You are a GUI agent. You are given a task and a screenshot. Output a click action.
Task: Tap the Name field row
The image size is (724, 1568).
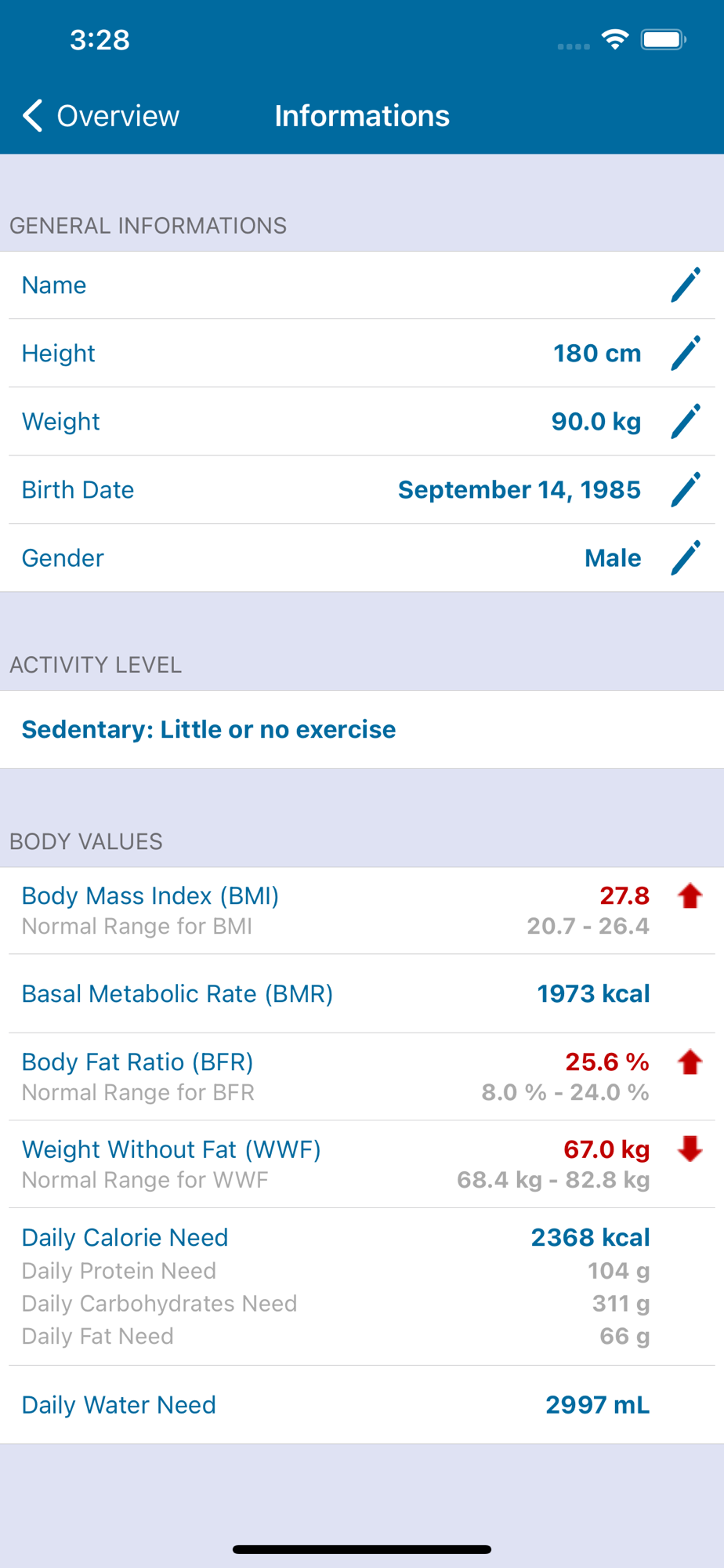coord(362,285)
